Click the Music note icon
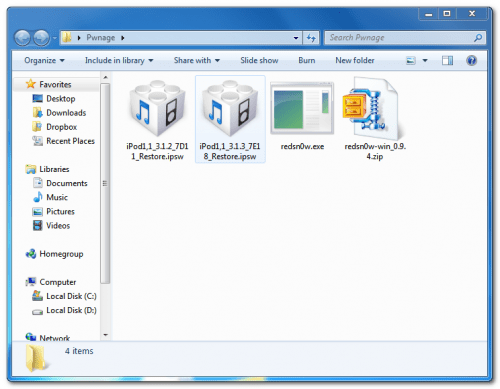500x389 pixels. (38, 197)
